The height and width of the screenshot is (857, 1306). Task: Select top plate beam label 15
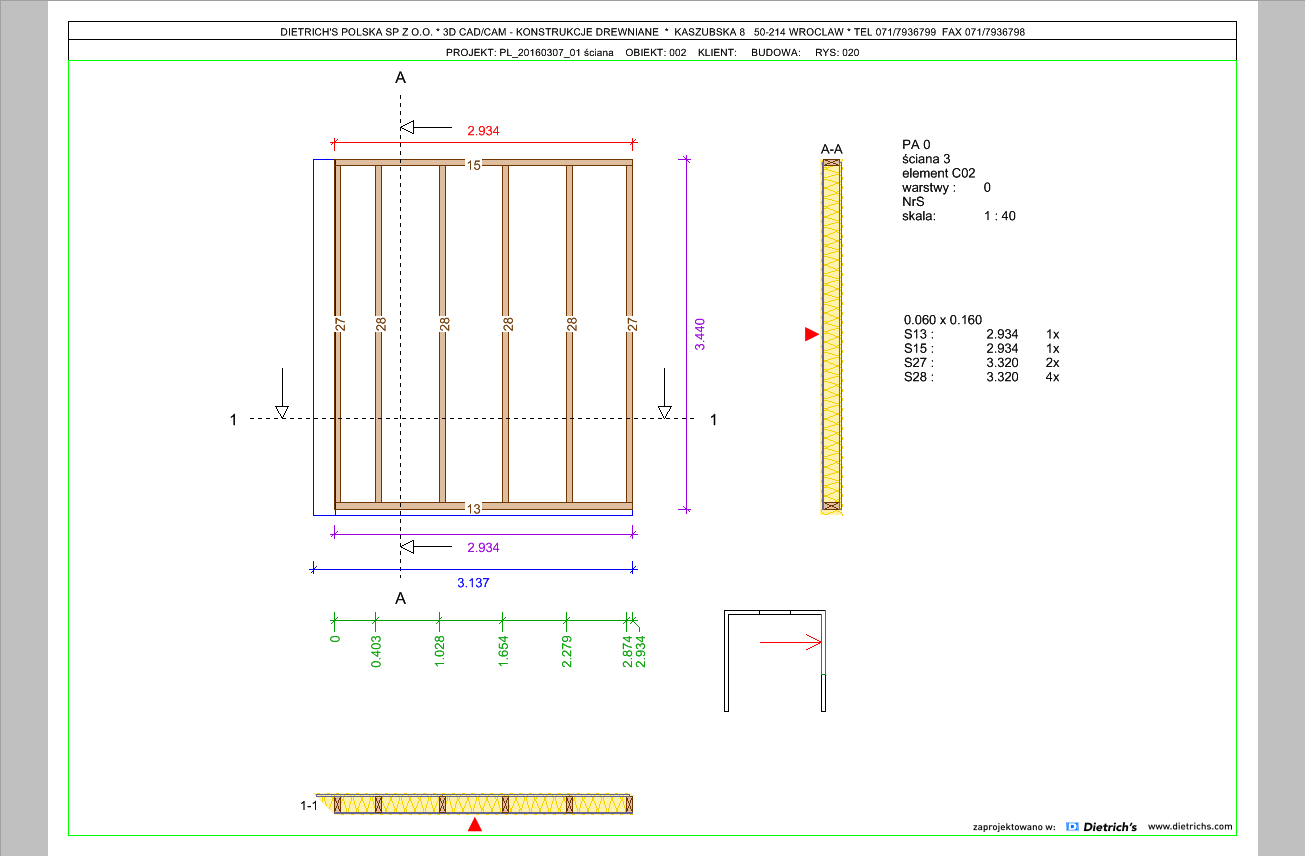(474, 165)
